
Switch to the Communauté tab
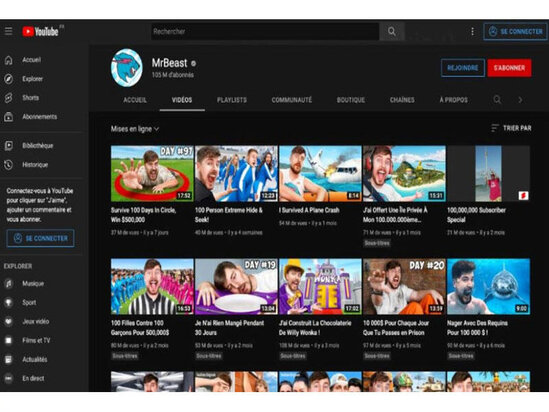click(292, 100)
